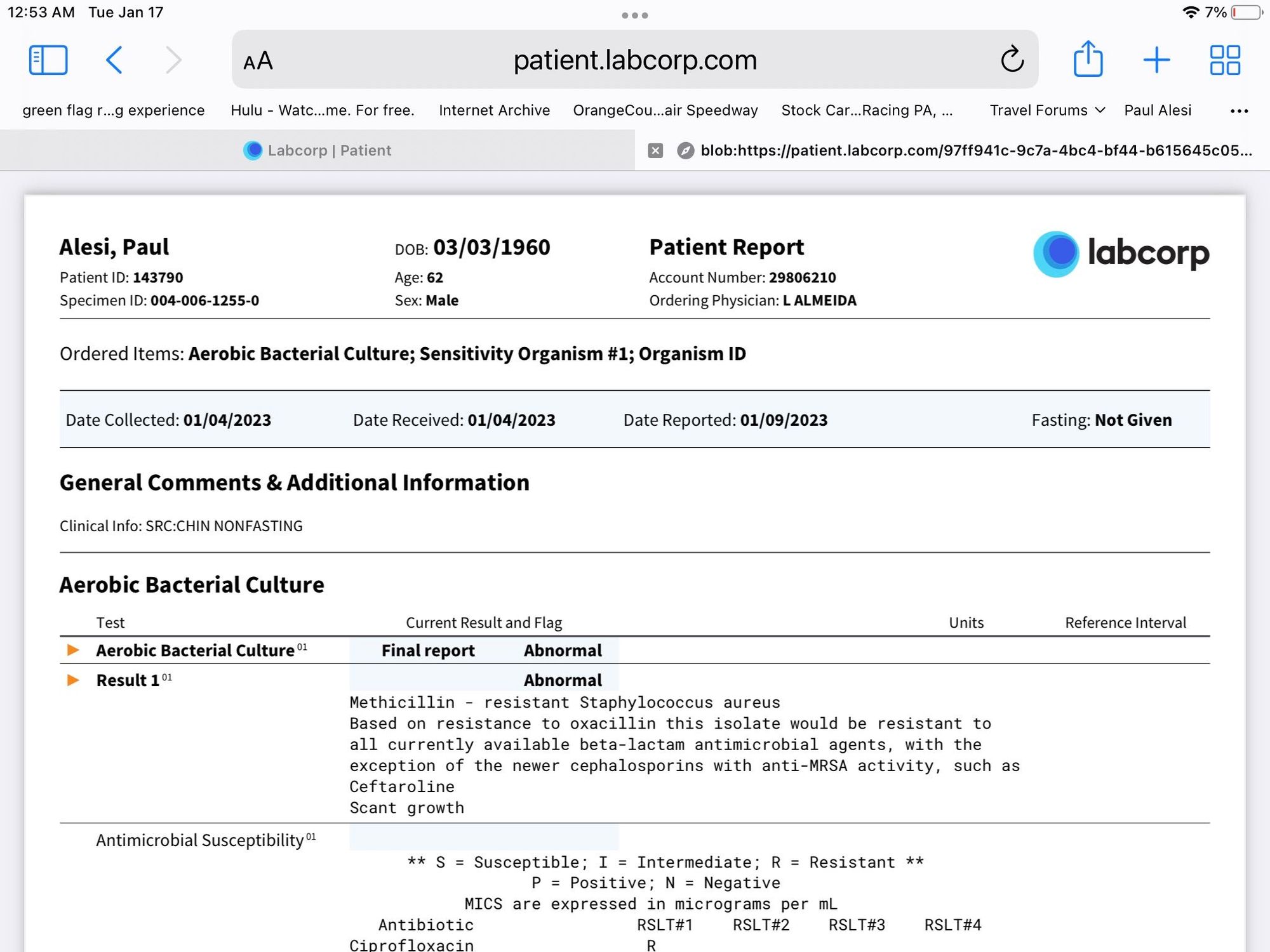Open a new tab with plus

(x=1156, y=60)
